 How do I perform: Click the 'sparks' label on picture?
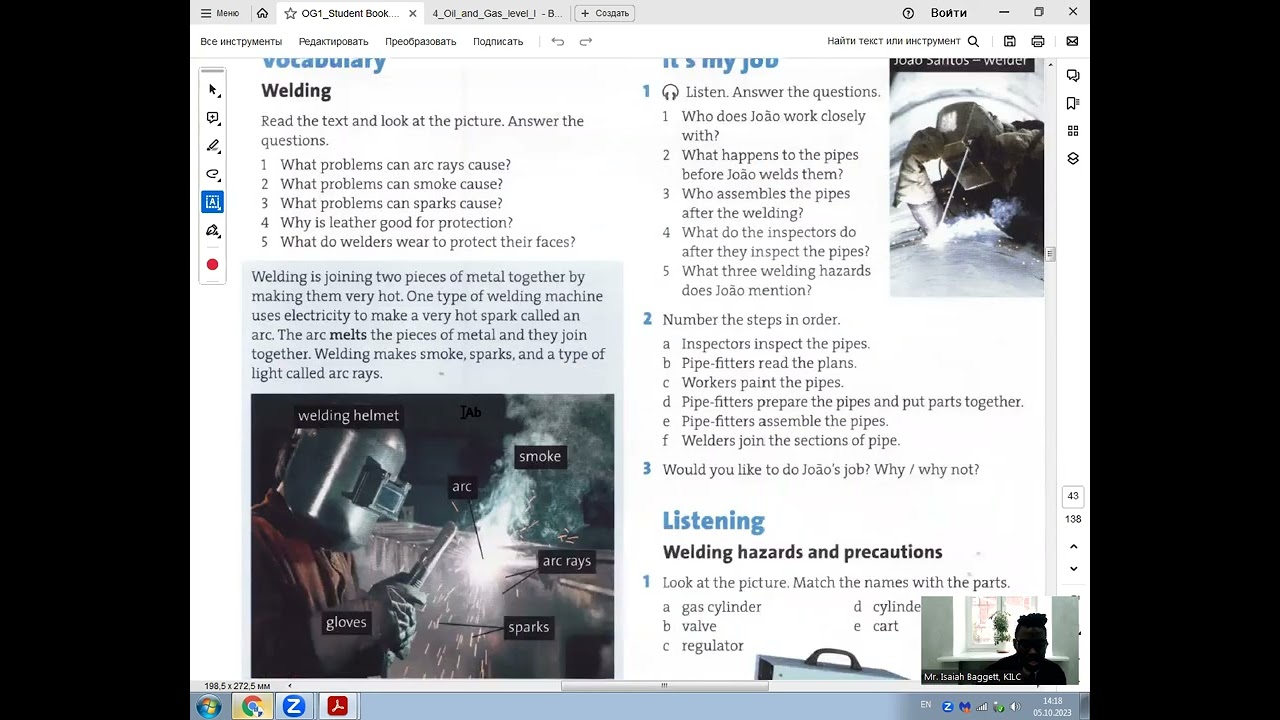coord(528,628)
